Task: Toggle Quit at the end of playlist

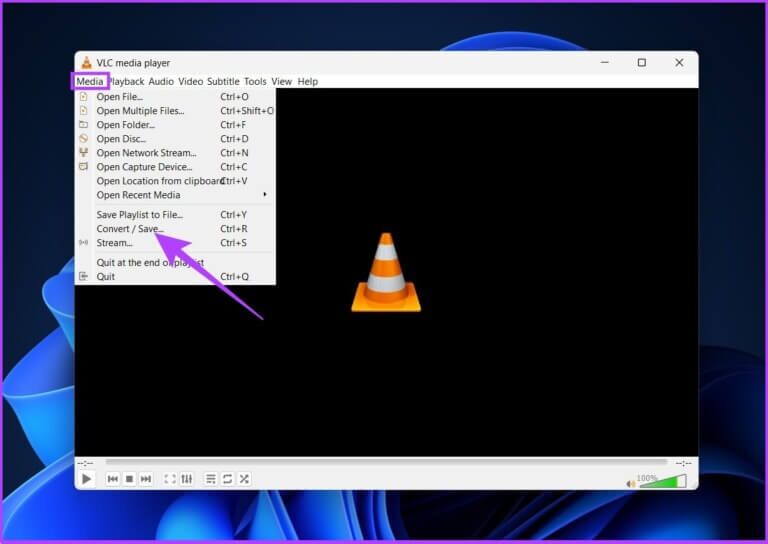Action: tap(175, 262)
